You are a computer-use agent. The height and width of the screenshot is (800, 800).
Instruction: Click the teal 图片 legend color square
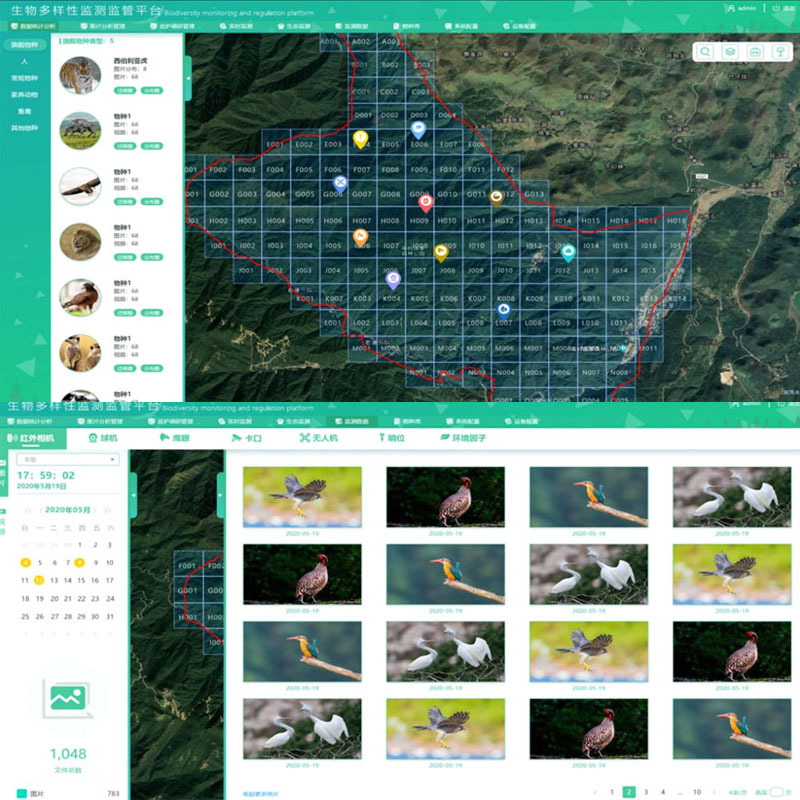tap(22, 792)
